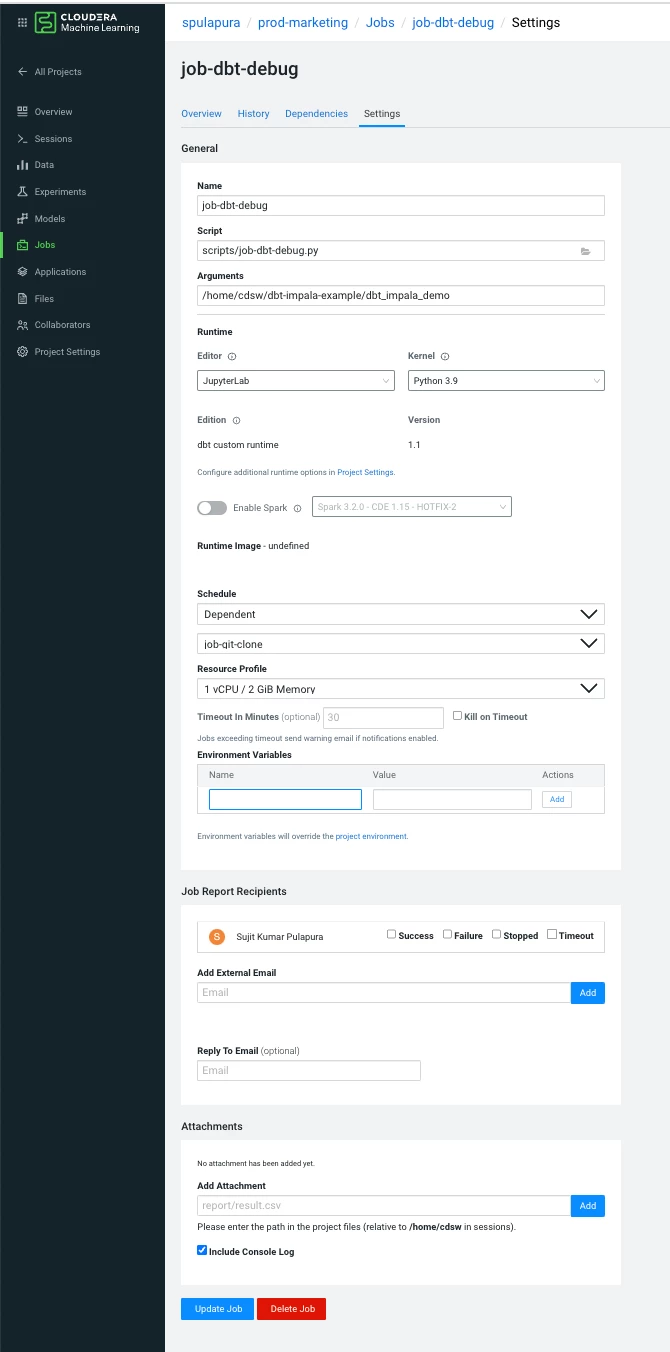Browse for script using folder icon
The image size is (670, 1352).
click(x=586, y=251)
